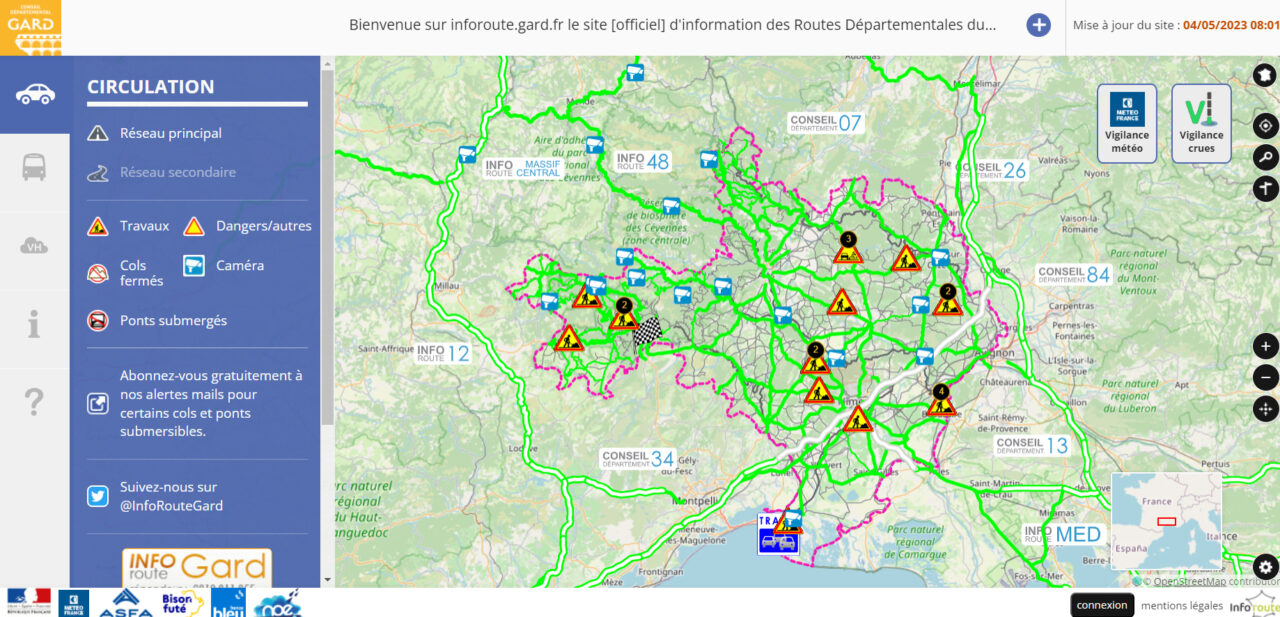The width and height of the screenshot is (1280, 617).
Task: Open the Vigilance crues panel
Action: click(1201, 123)
